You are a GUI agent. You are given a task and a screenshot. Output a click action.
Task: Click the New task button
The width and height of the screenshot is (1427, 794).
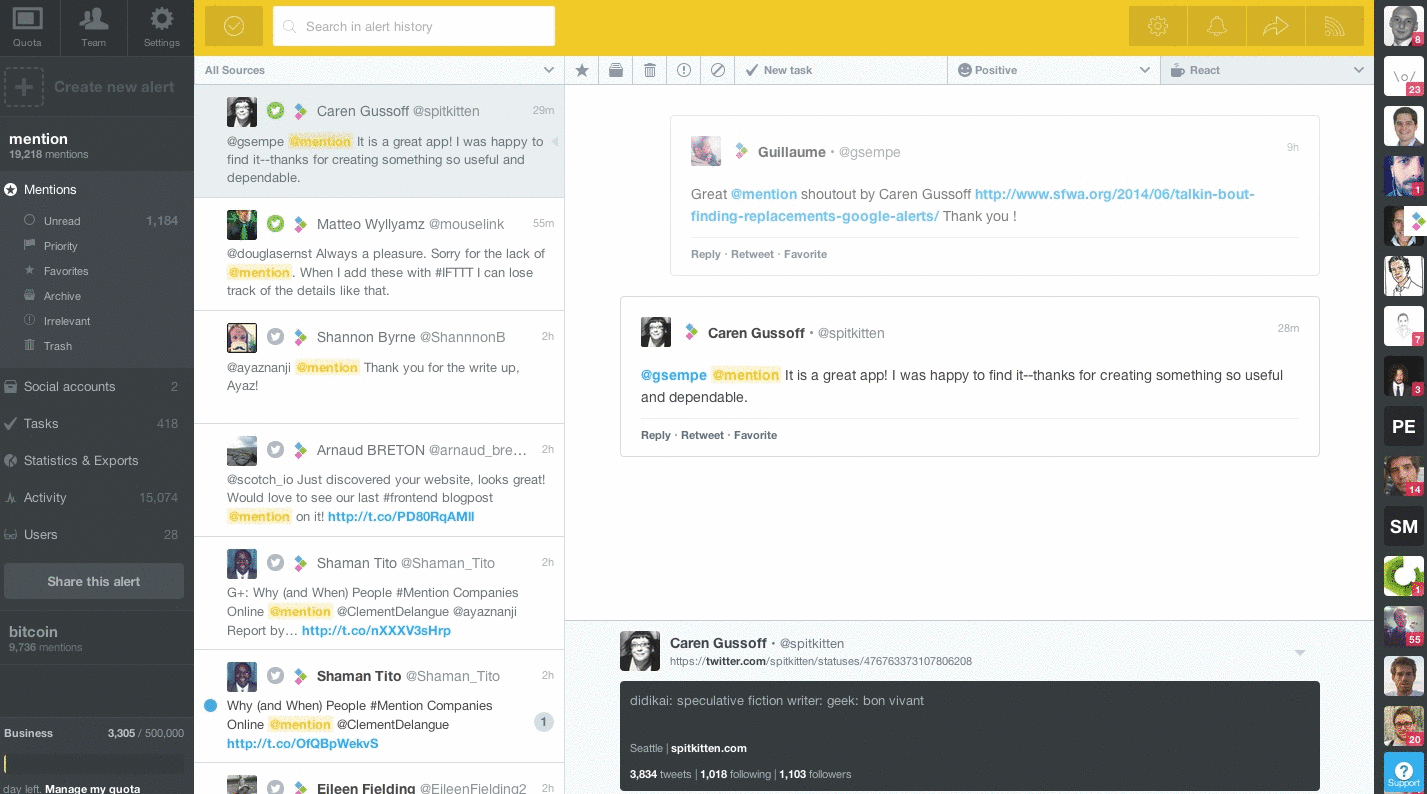[841, 70]
